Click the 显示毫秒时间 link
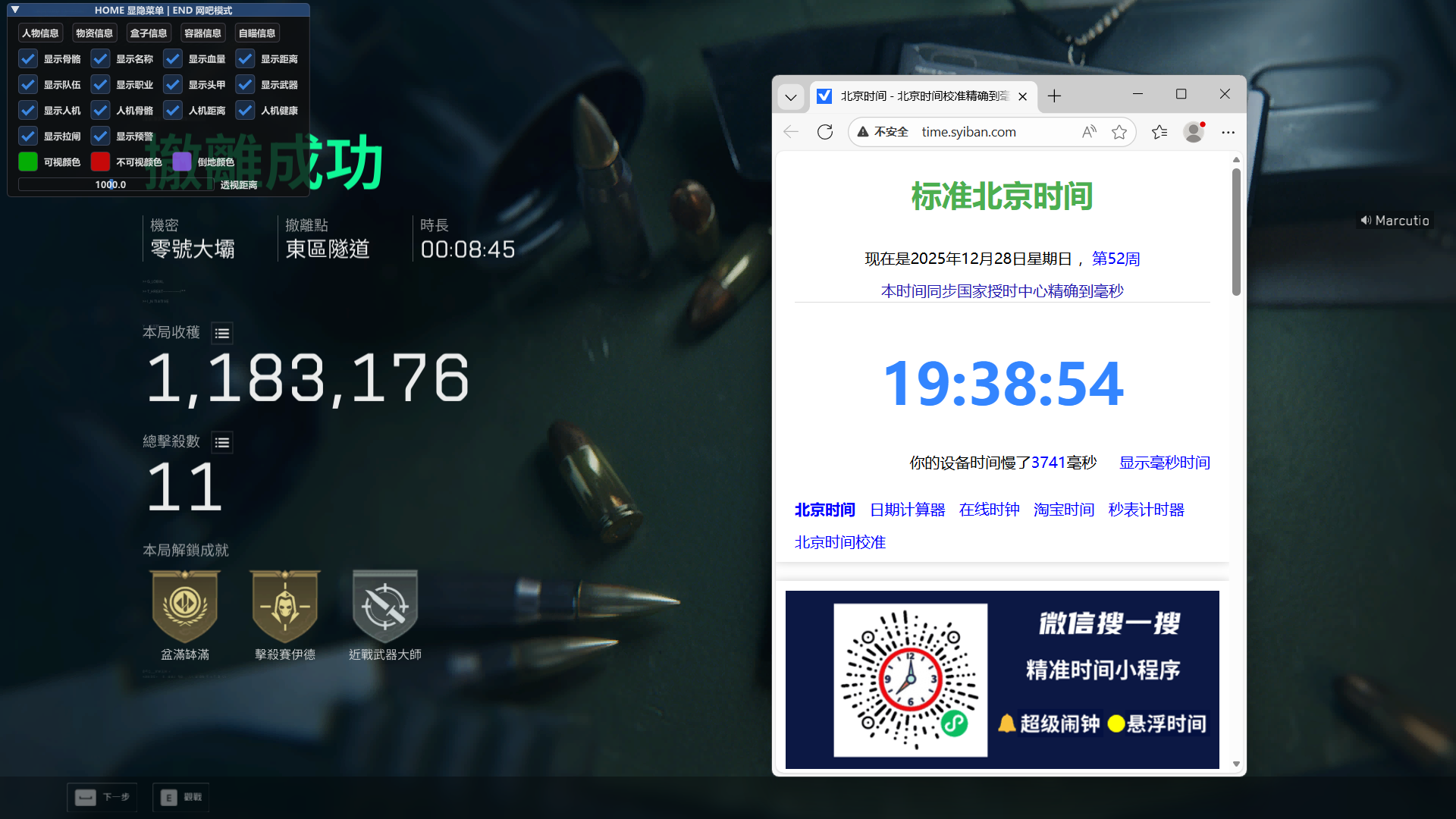Image resolution: width=1456 pixels, height=819 pixels. [1164, 462]
